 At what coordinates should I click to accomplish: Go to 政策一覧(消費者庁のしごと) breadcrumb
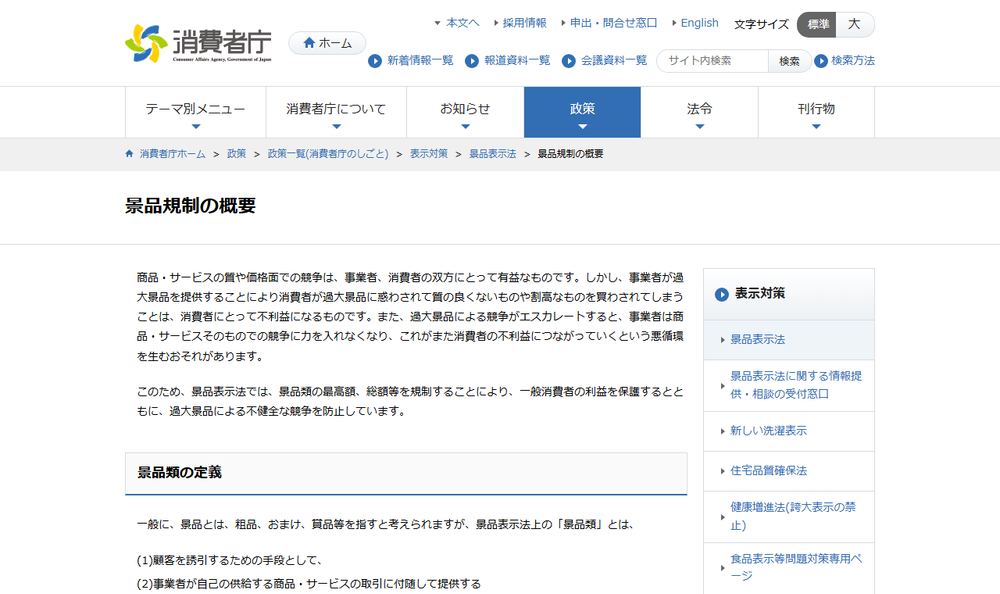pyautogui.click(x=328, y=154)
